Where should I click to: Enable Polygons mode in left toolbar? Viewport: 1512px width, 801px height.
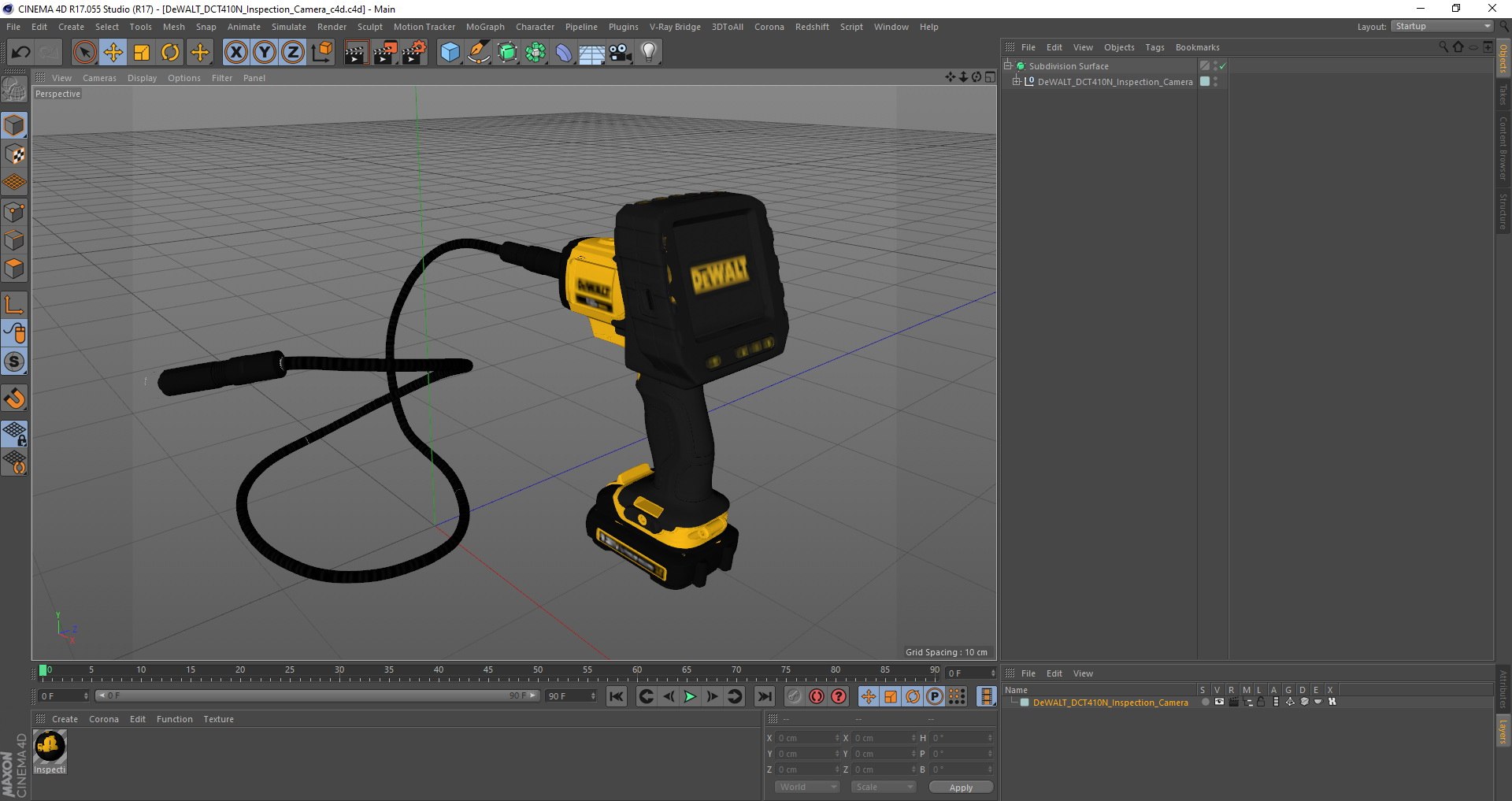pos(14,269)
